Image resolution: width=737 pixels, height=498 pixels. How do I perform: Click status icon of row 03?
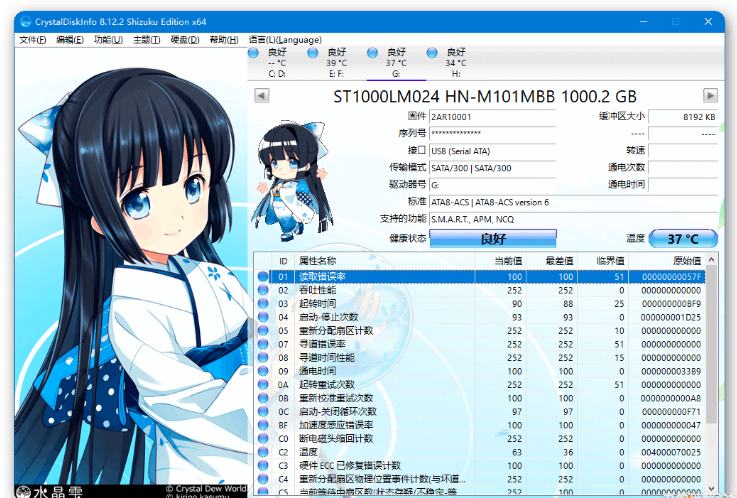[x=263, y=304]
